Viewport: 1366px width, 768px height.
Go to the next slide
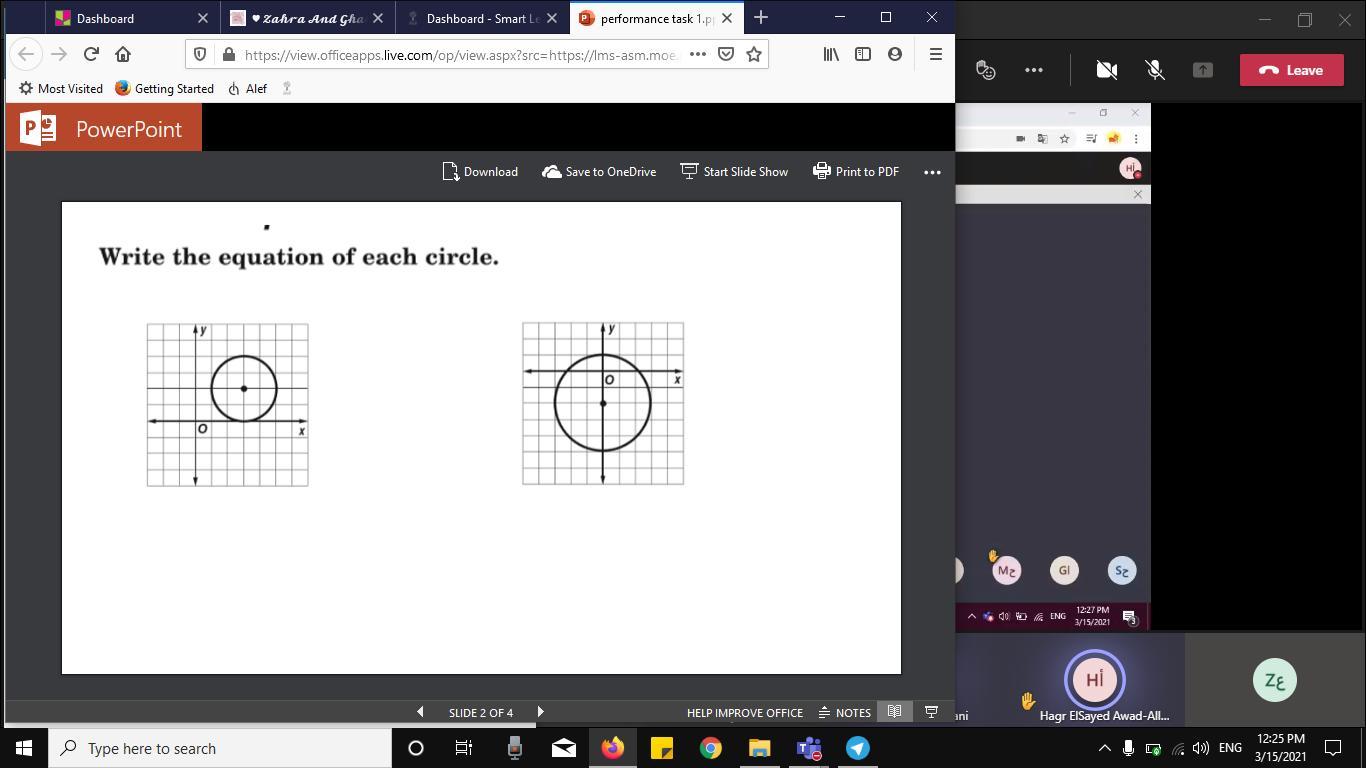pyautogui.click(x=541, y=712)
